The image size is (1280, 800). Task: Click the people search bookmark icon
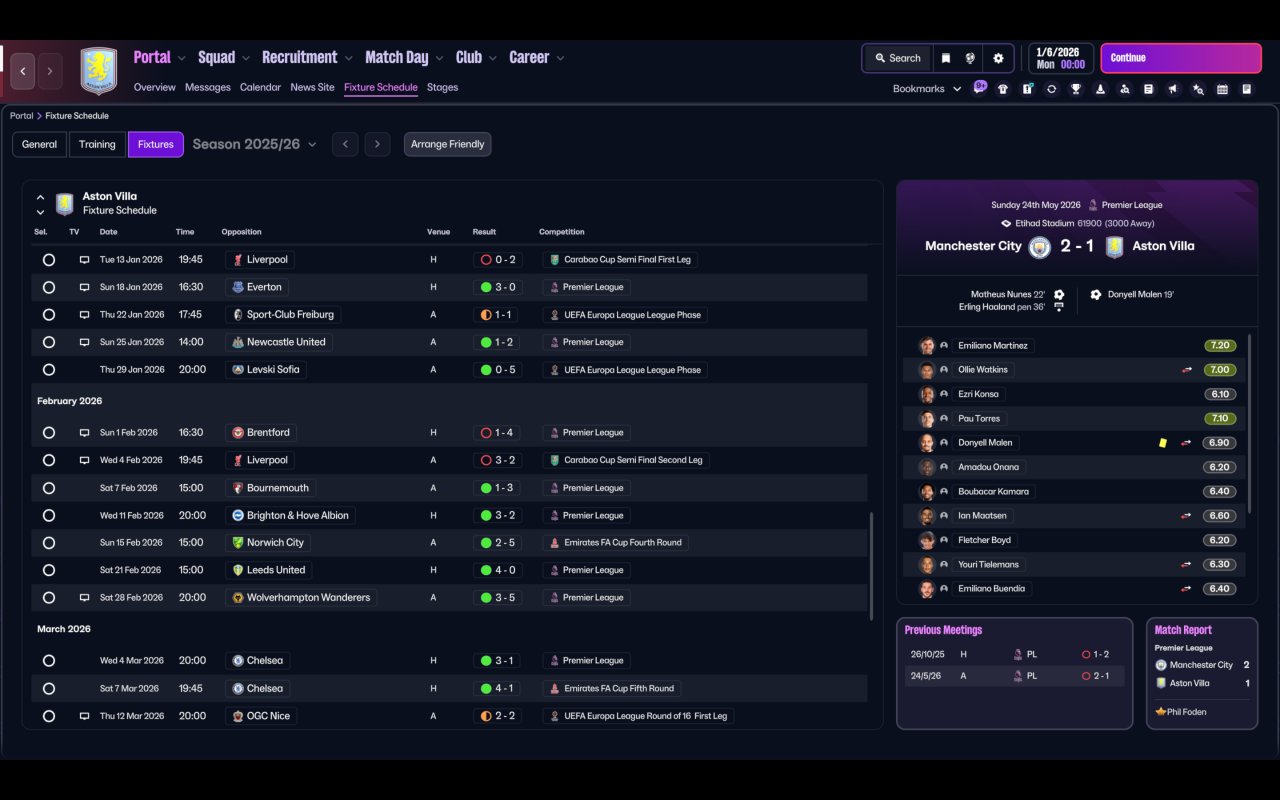click(1124, 89)
